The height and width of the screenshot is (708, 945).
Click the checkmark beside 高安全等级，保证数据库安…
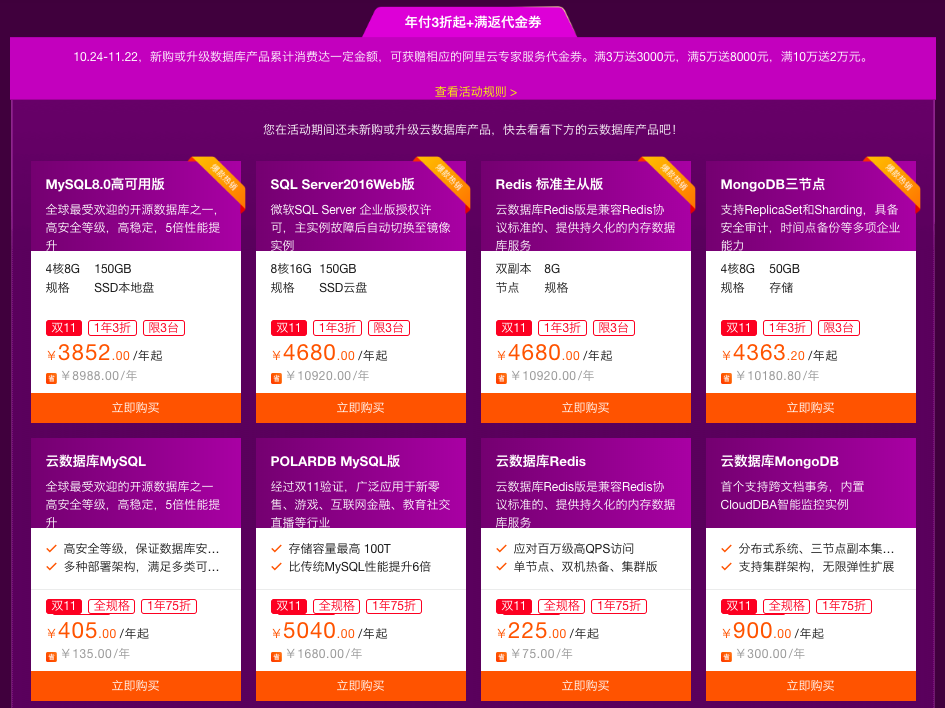tap(51, 548)
